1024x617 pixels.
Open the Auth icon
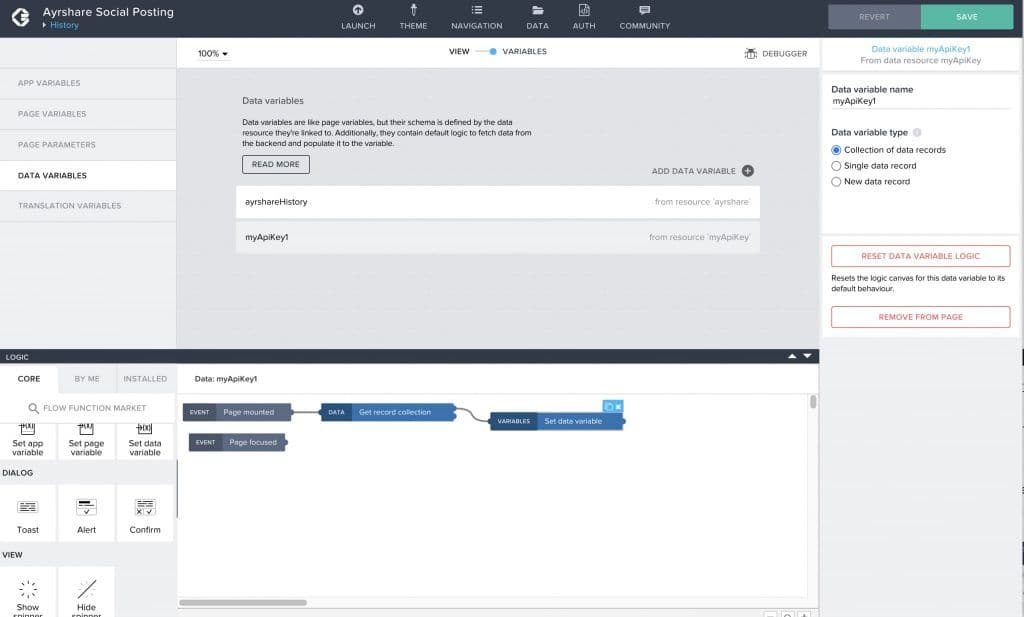[584, 10]
